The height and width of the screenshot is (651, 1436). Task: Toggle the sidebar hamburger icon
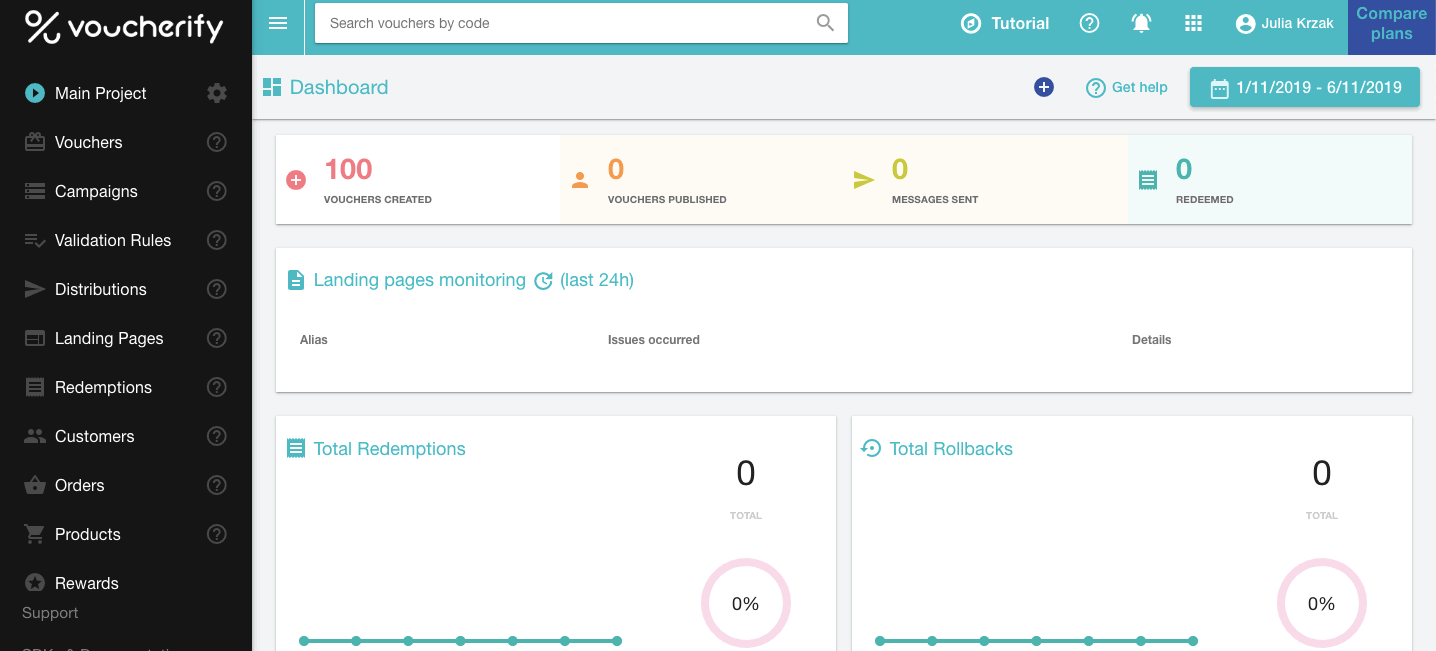(x=277, y=23)
